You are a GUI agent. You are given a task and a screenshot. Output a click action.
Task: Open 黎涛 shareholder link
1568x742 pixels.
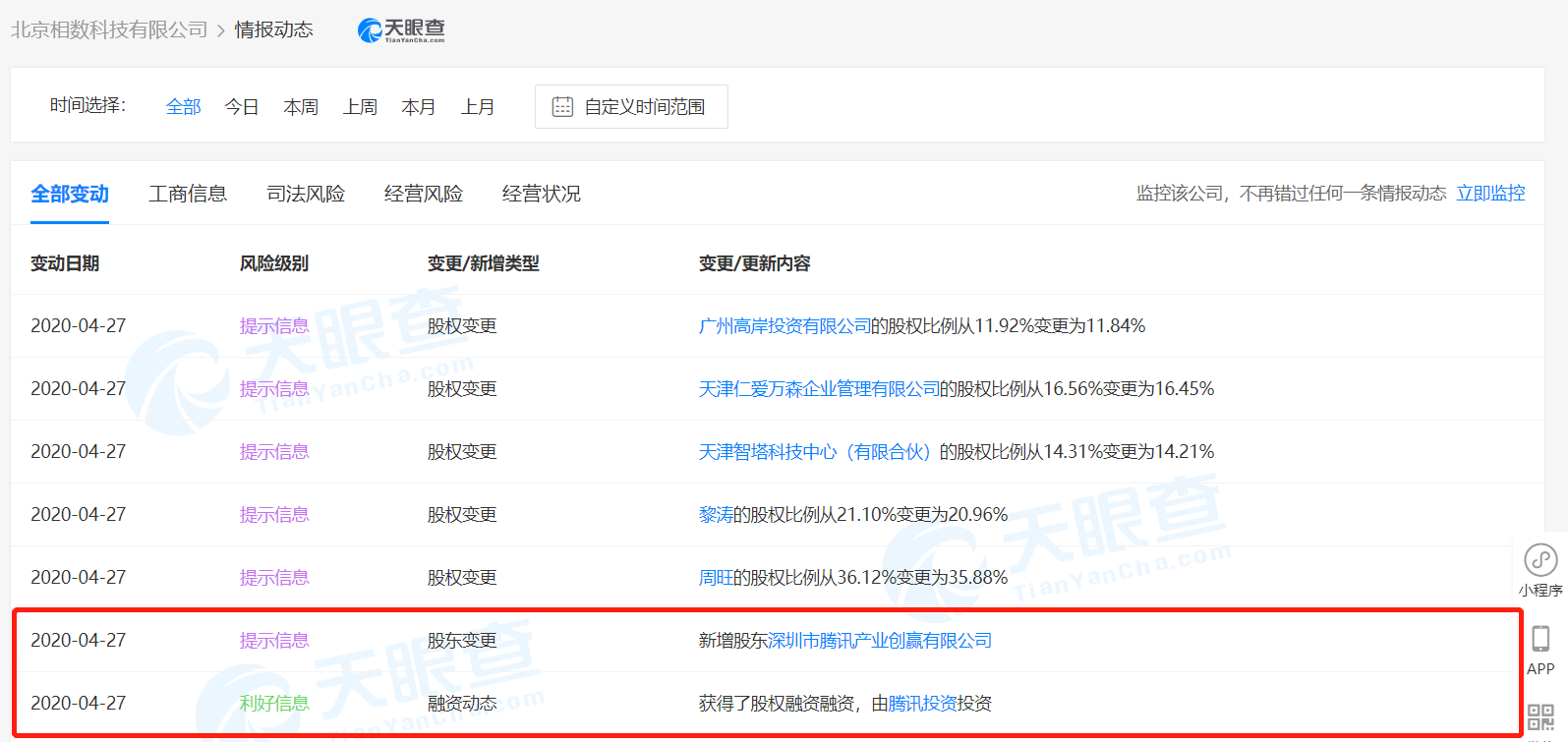tap(716, 514)
